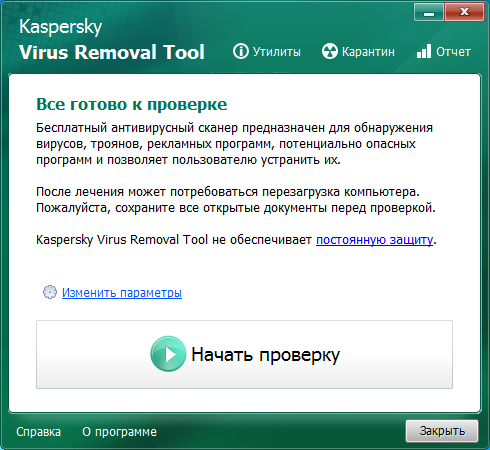Click the heading Все готово к проверке
The image size is (490, 450).
point(132,104)
